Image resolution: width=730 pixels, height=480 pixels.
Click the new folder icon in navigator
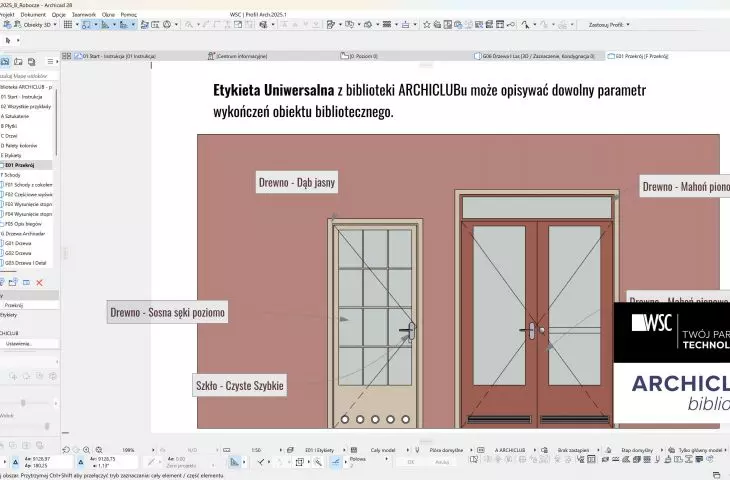pyautogui.click(x=13, y=283)
